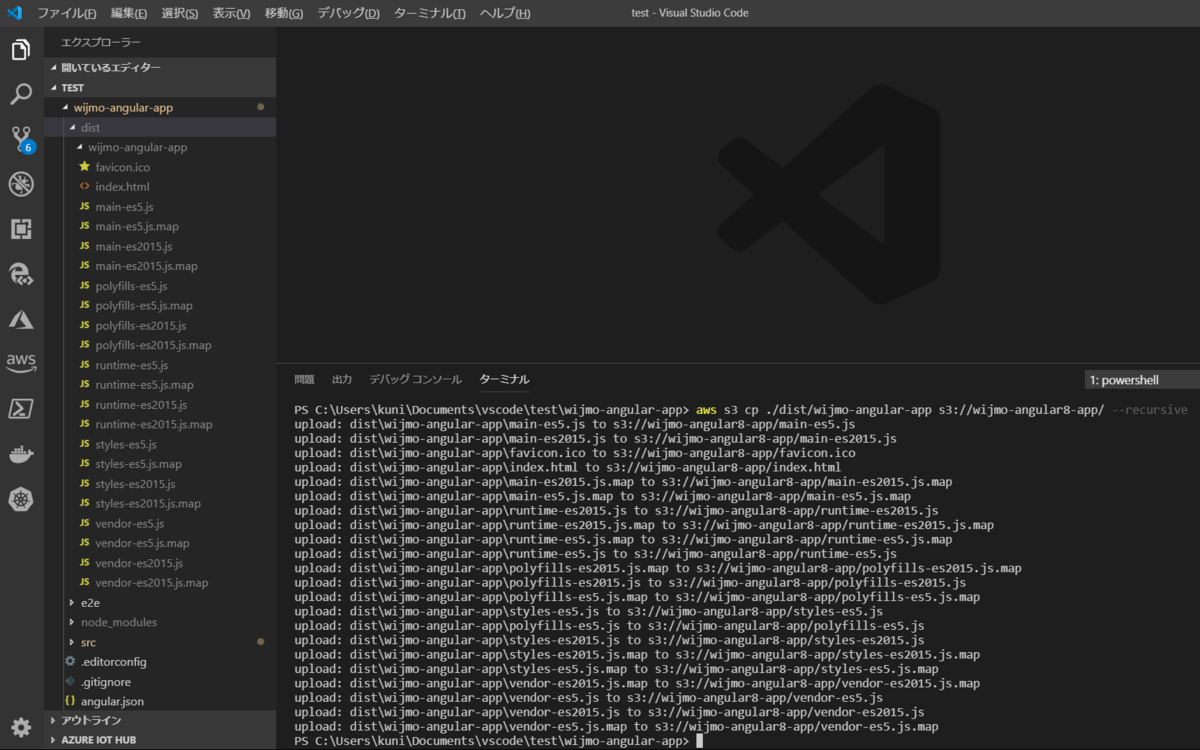Collapse the dist folder
1200x750 pixels.
(x=160, y=127)
